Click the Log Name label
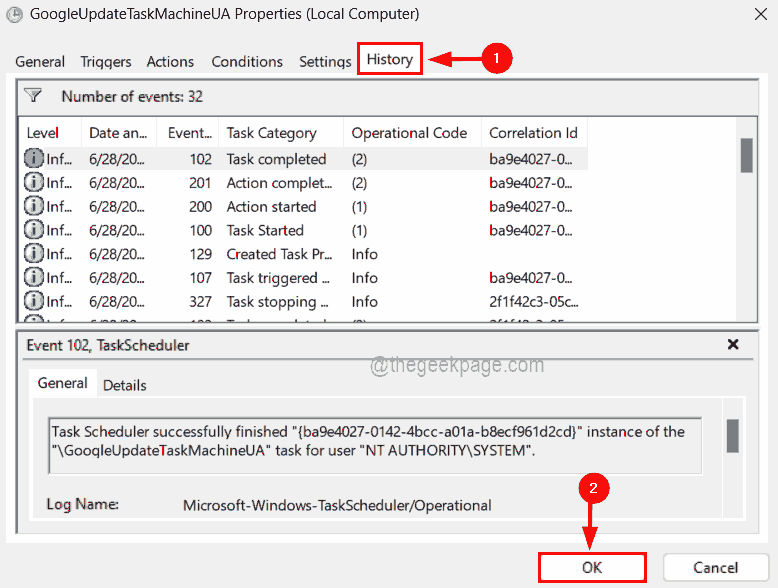This screenshot has width=778, height=588. click(82, 504)
